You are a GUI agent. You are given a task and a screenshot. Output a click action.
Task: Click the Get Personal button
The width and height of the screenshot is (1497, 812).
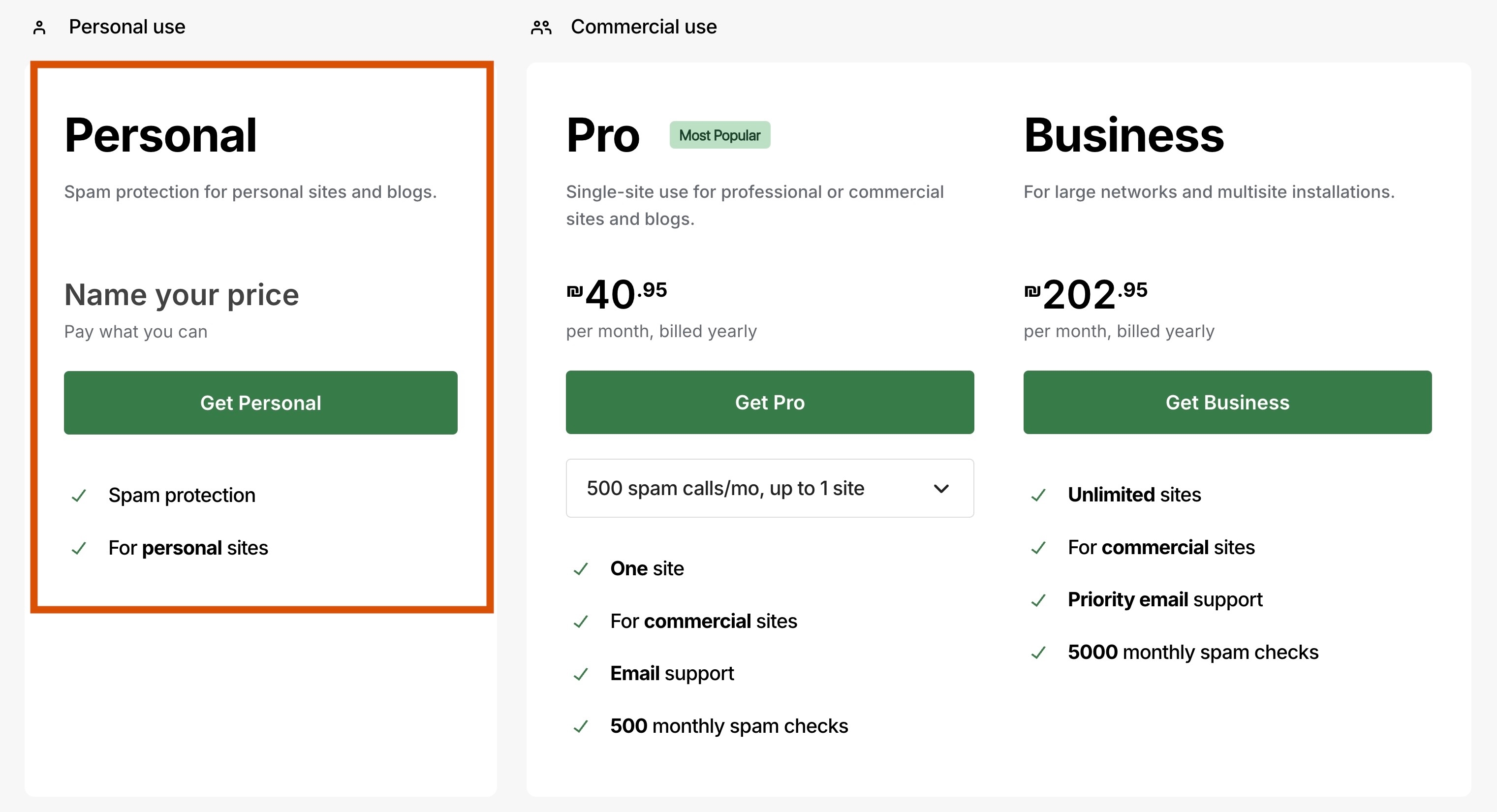pos(260,402)
